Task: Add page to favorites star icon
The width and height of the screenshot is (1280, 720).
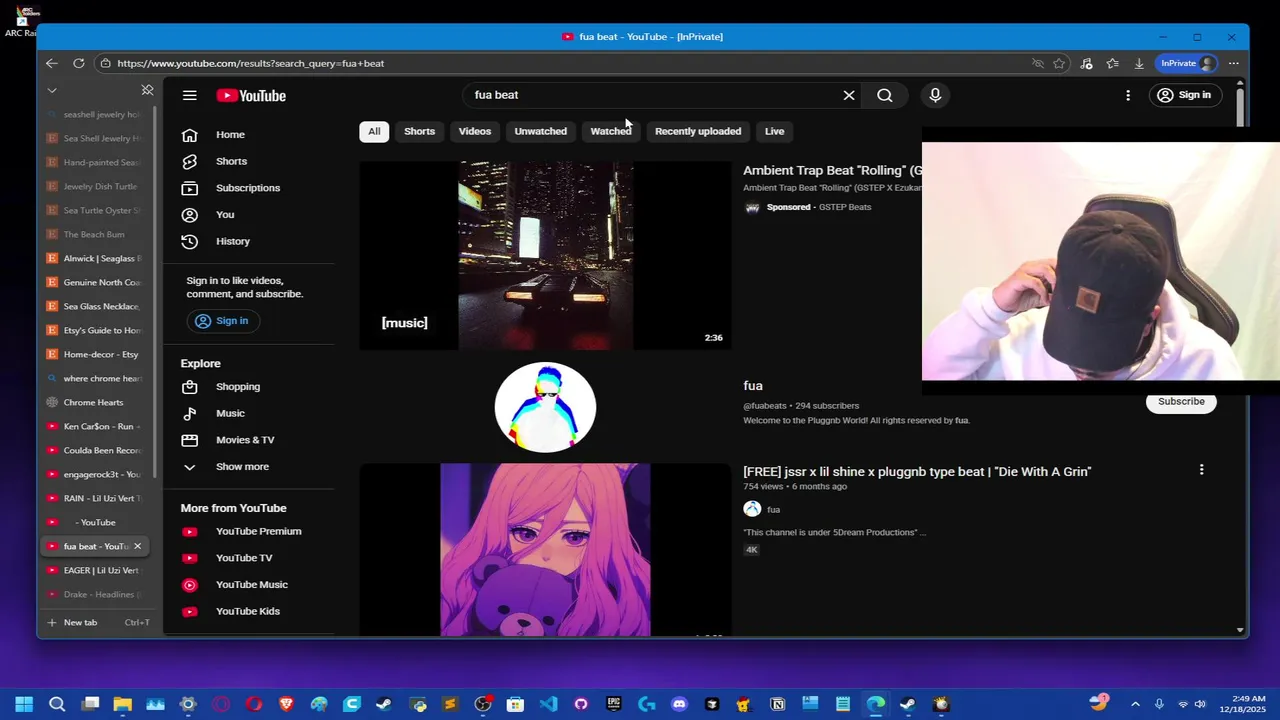Action: 1059,63
